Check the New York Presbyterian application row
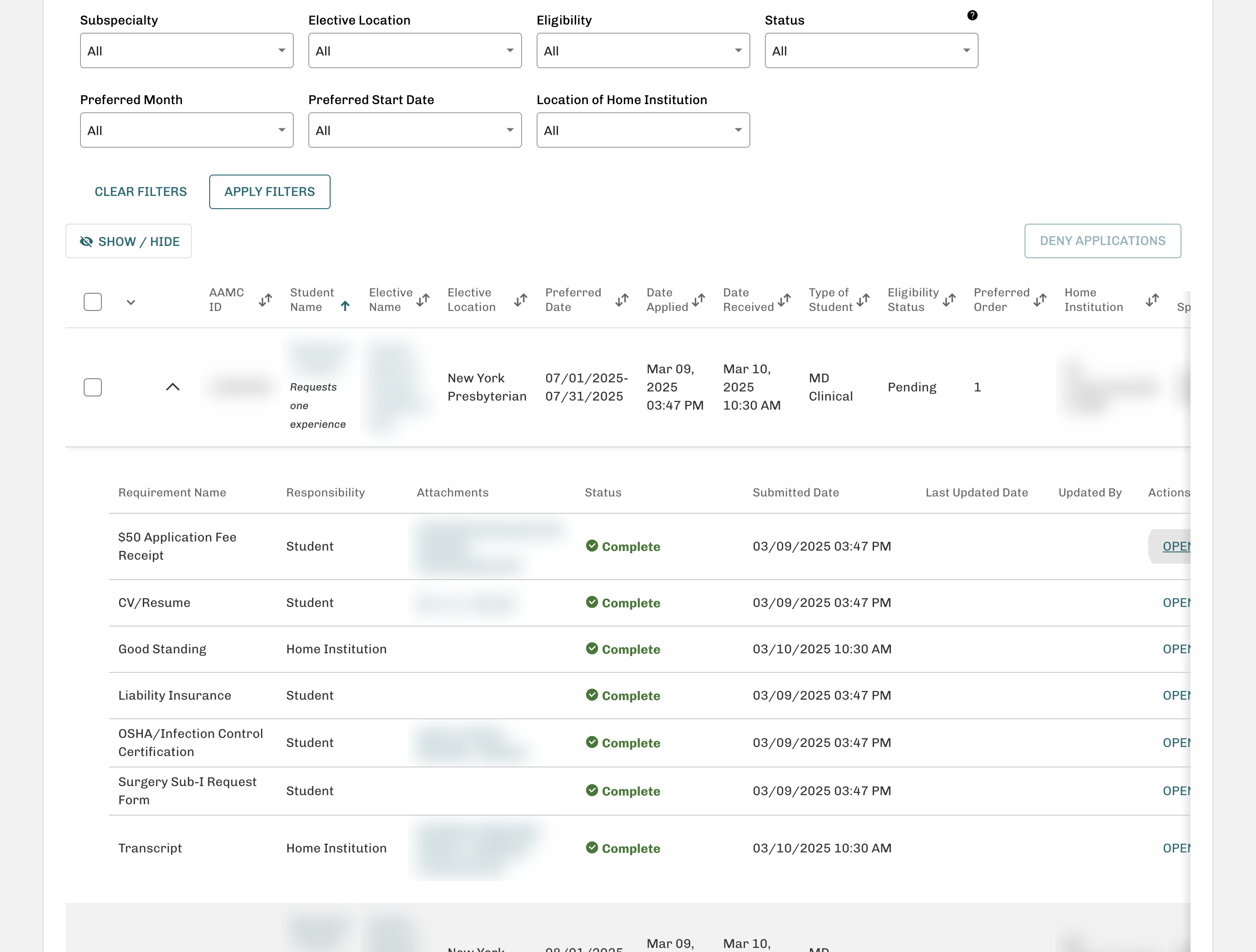 (x=93, y=387)
